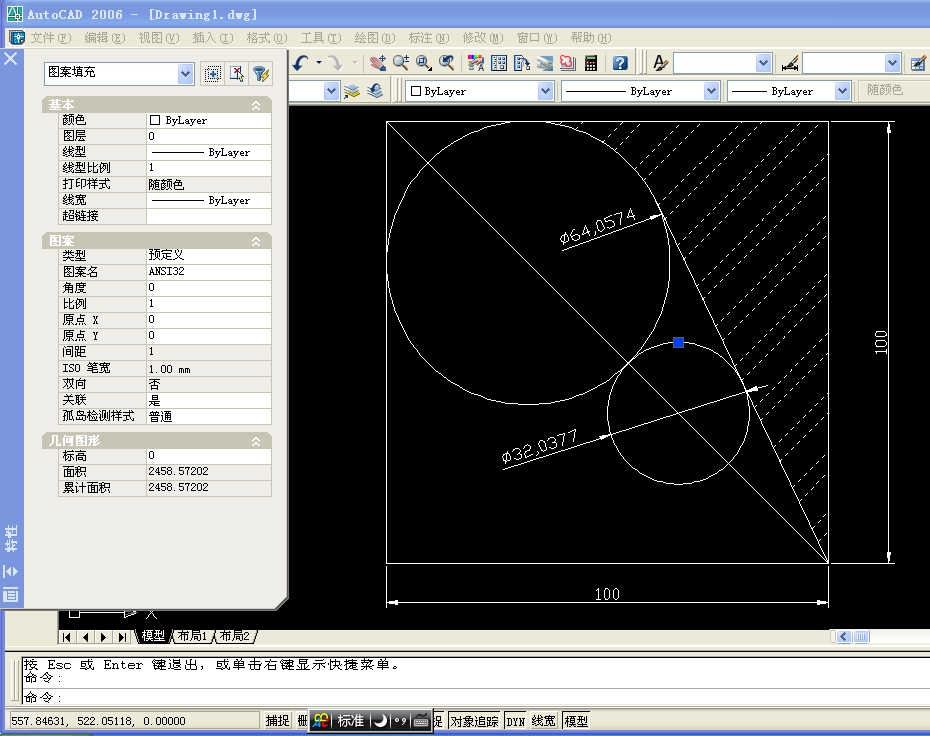The width and height of the screenshot is (930, 736).
Task: Select the Pan realtime hand tool
Action: pyautogui.click(x=377, y=62)
